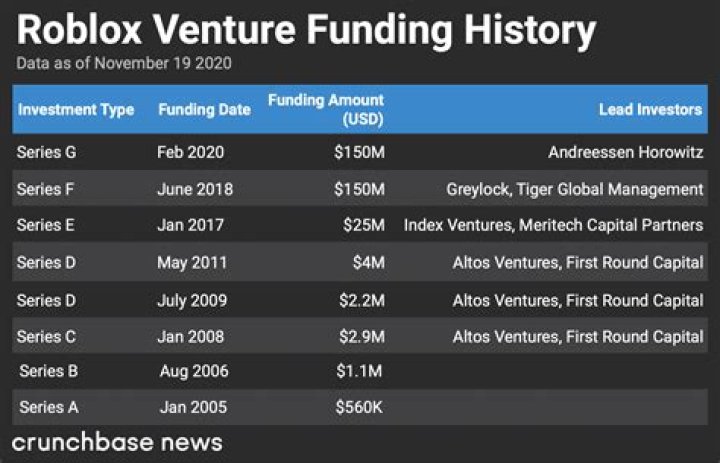The height and width of the screenshot is (463, 720).
Task: Select the Series F row label
Action: click(x=46, y=189)
